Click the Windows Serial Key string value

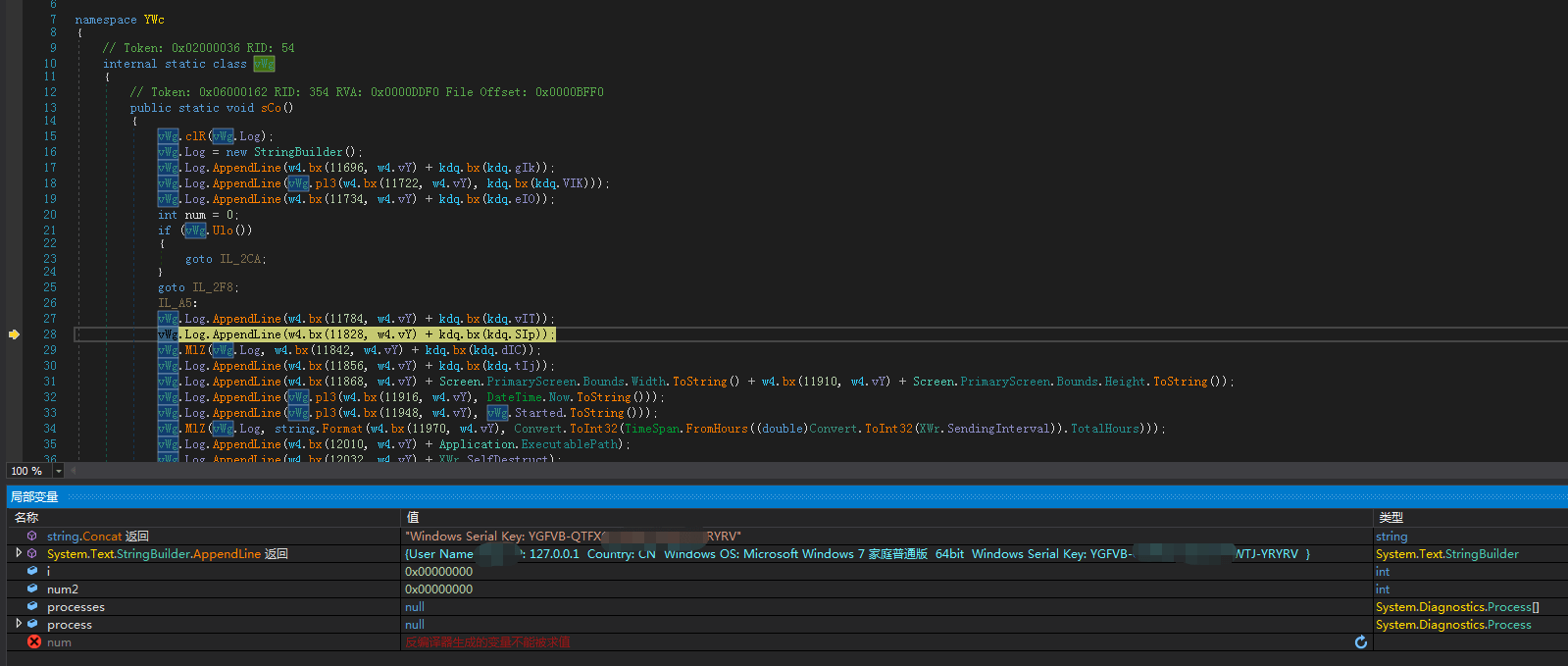click(x=574, y=537)
